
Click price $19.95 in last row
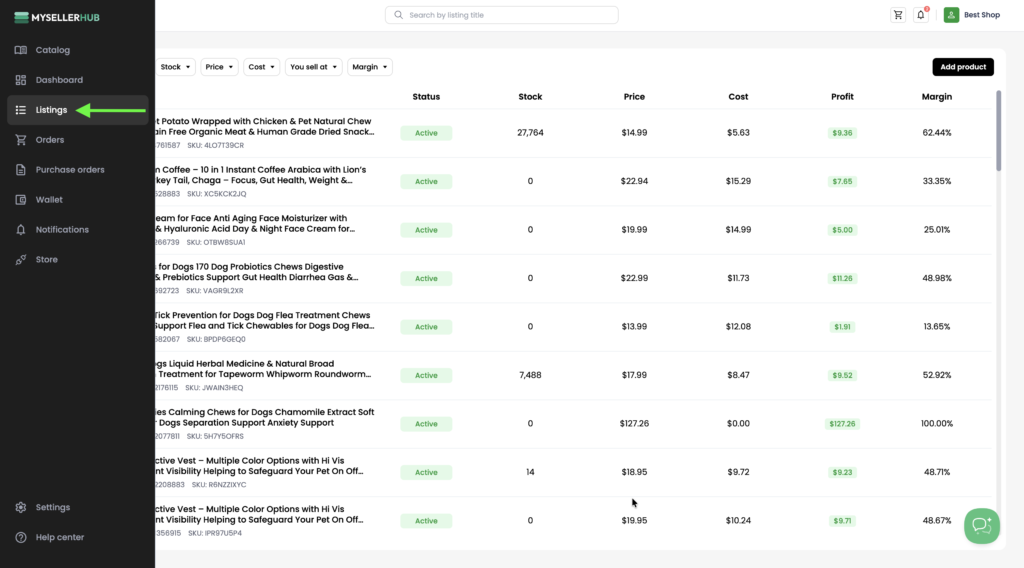click(634, 521)
